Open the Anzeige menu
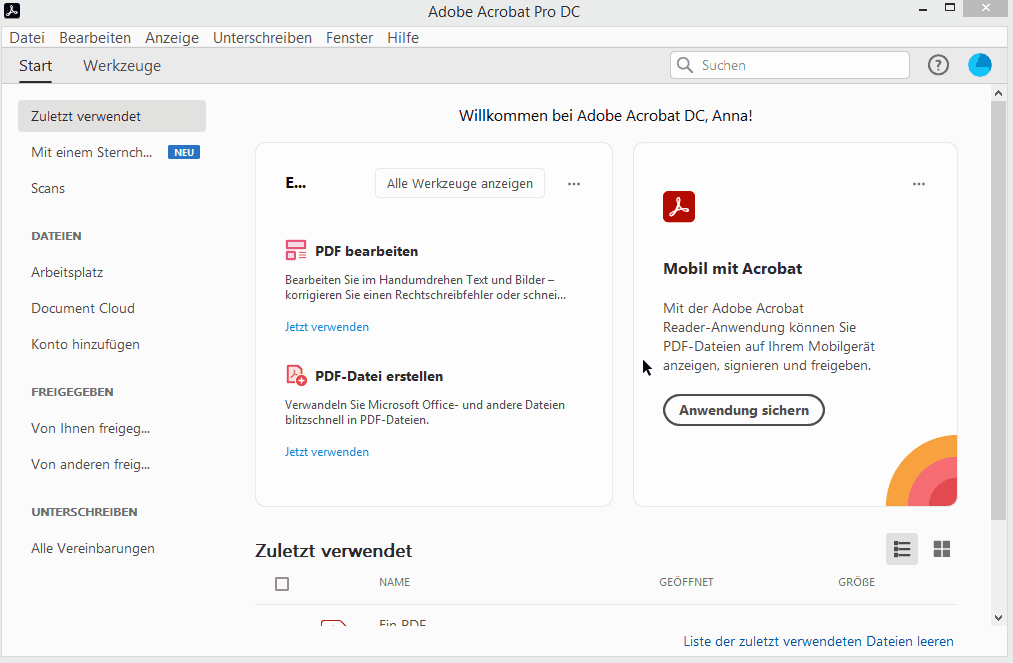 click(172, 37)
